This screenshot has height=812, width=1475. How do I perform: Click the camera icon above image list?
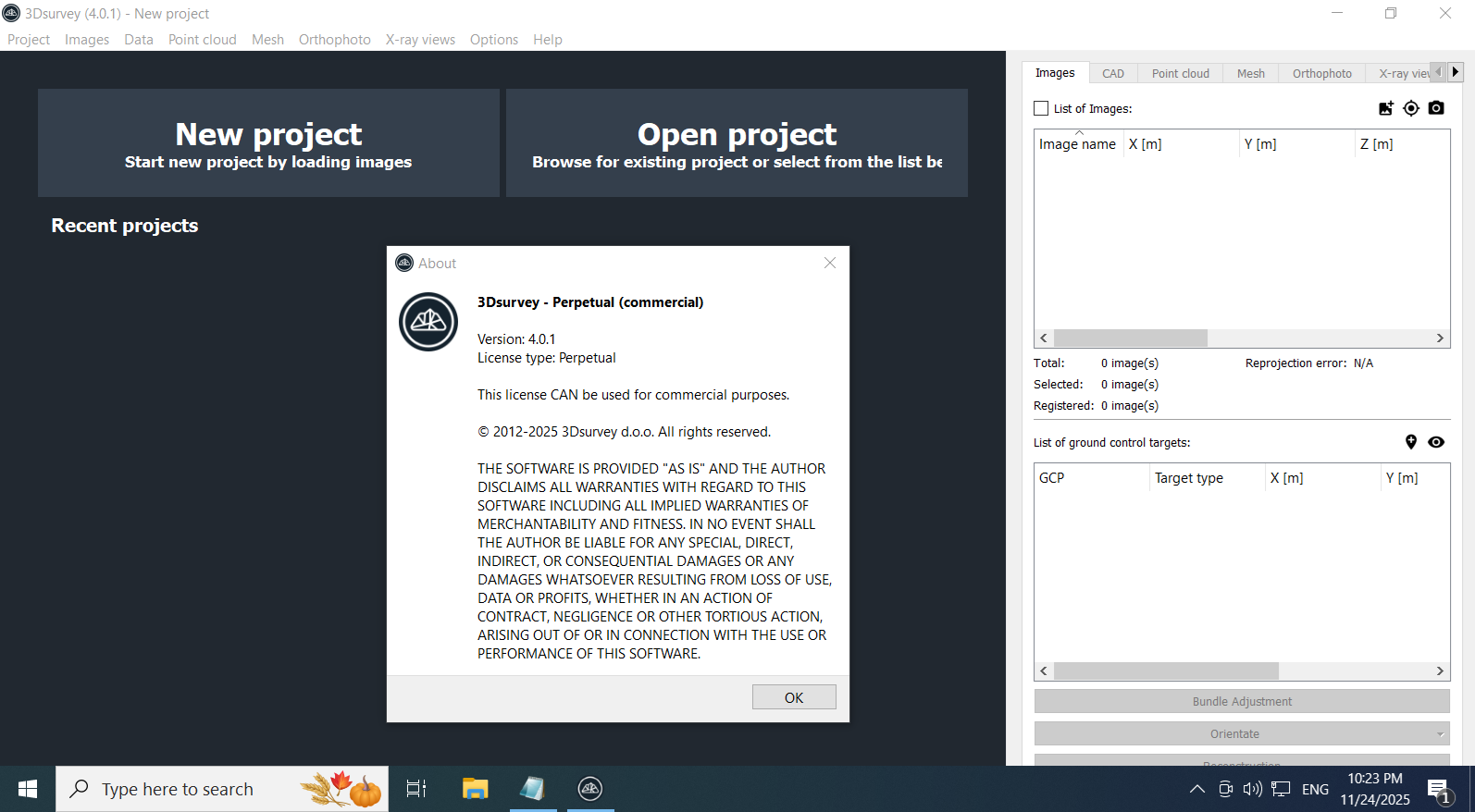click(1435, 108)
